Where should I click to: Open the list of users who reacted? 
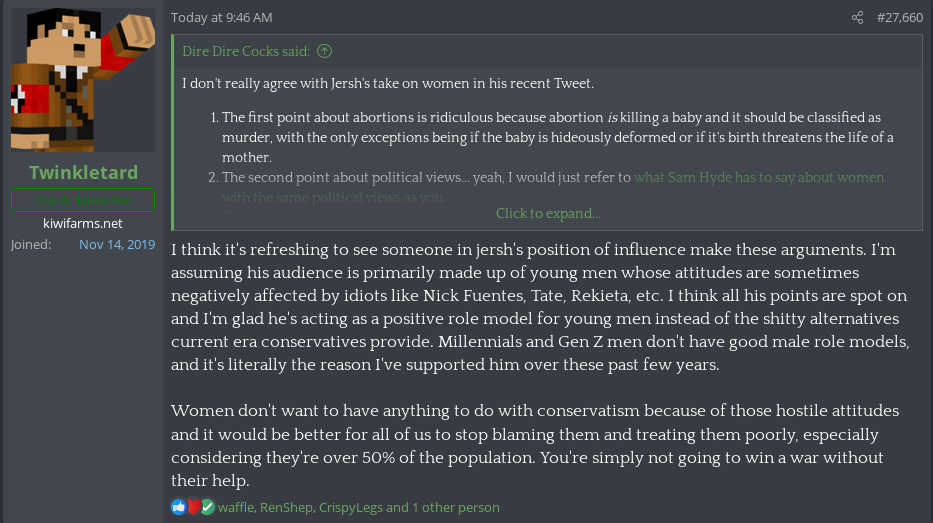(x=358, y=507)
